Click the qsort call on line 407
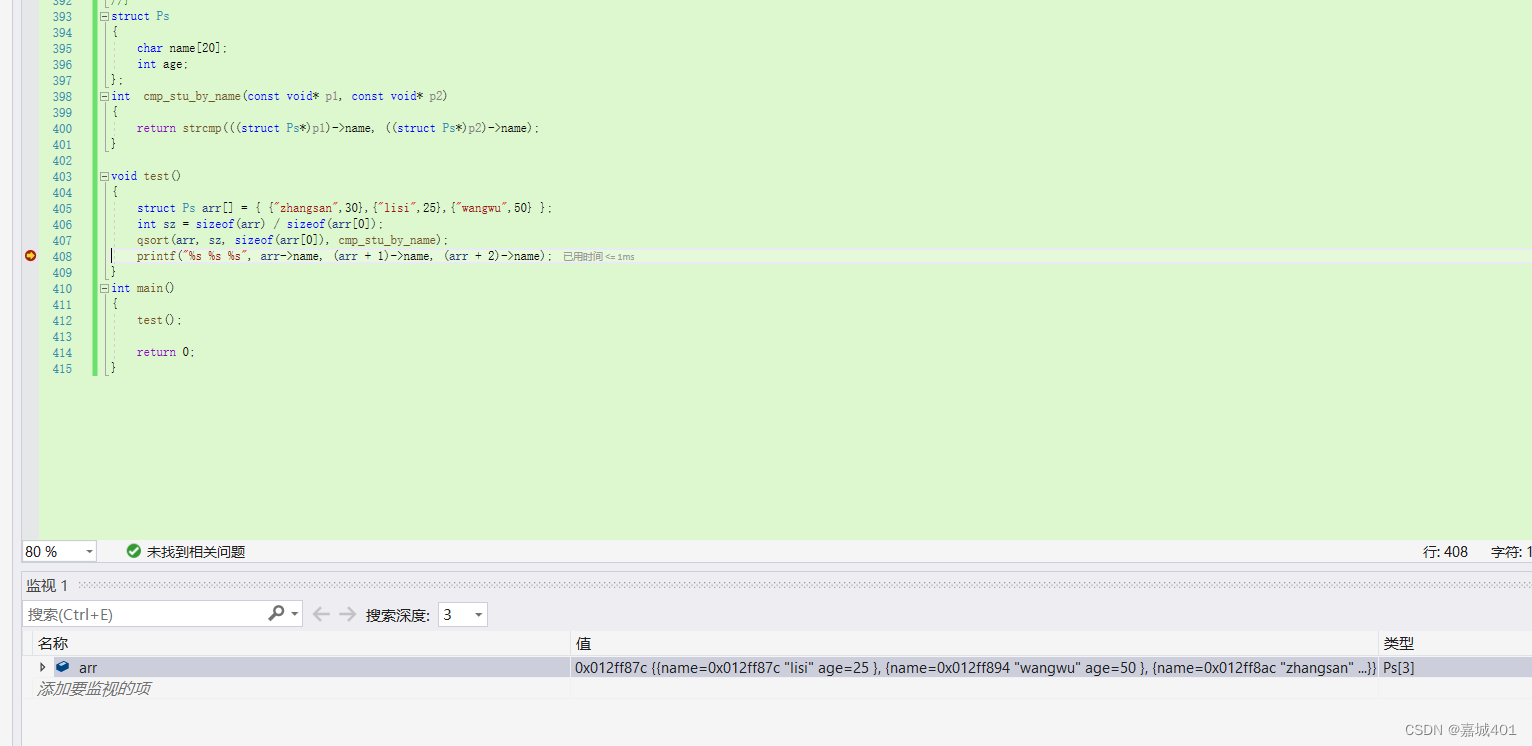Image resolution: width=1532 pixels, height=746 pixels. tap(293, 241)
